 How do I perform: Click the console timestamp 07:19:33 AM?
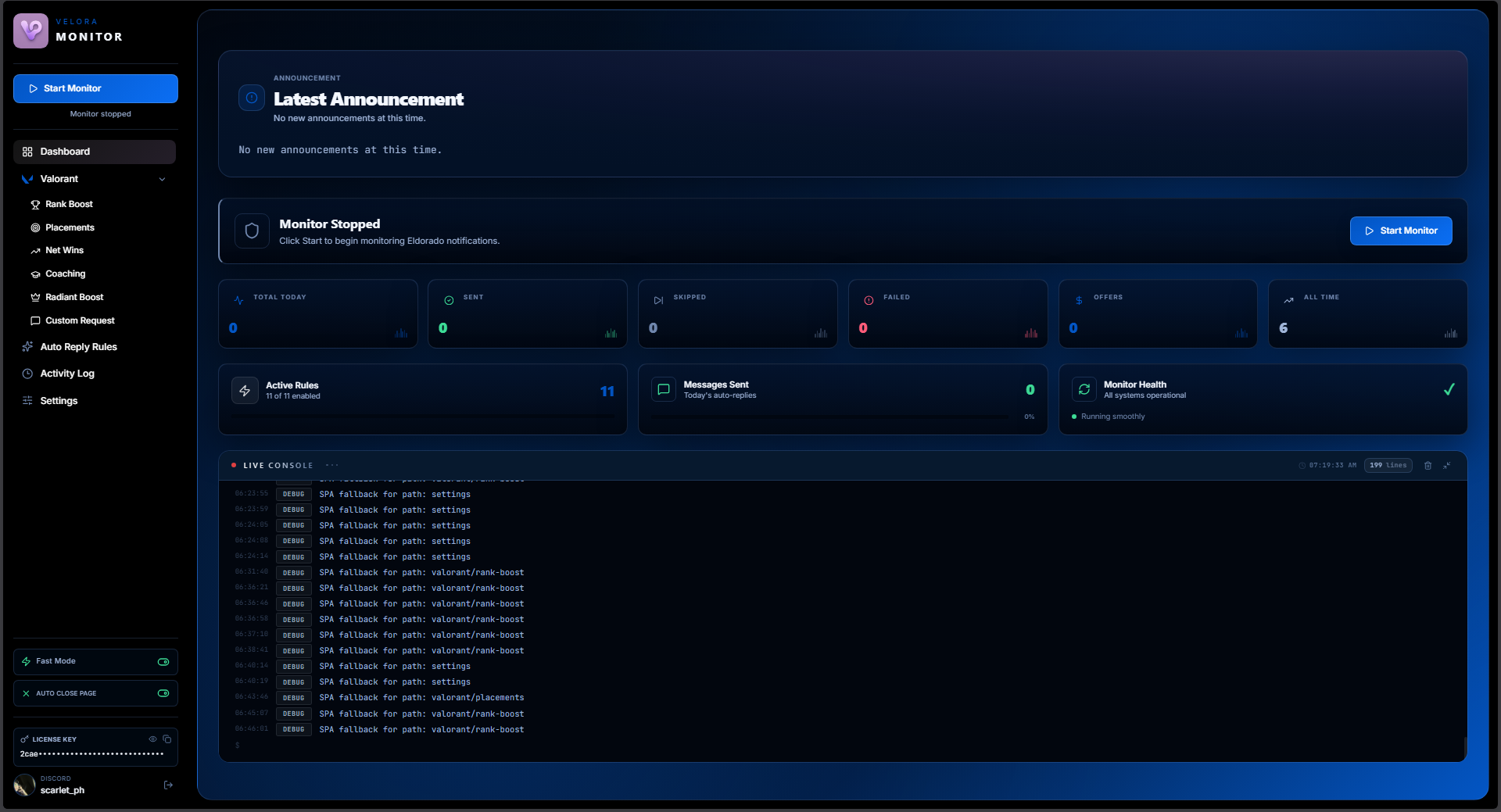pos(1332,466)
